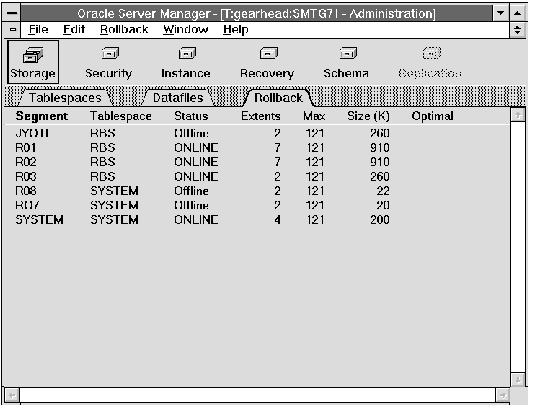Open the Help menu

(236, 30)
